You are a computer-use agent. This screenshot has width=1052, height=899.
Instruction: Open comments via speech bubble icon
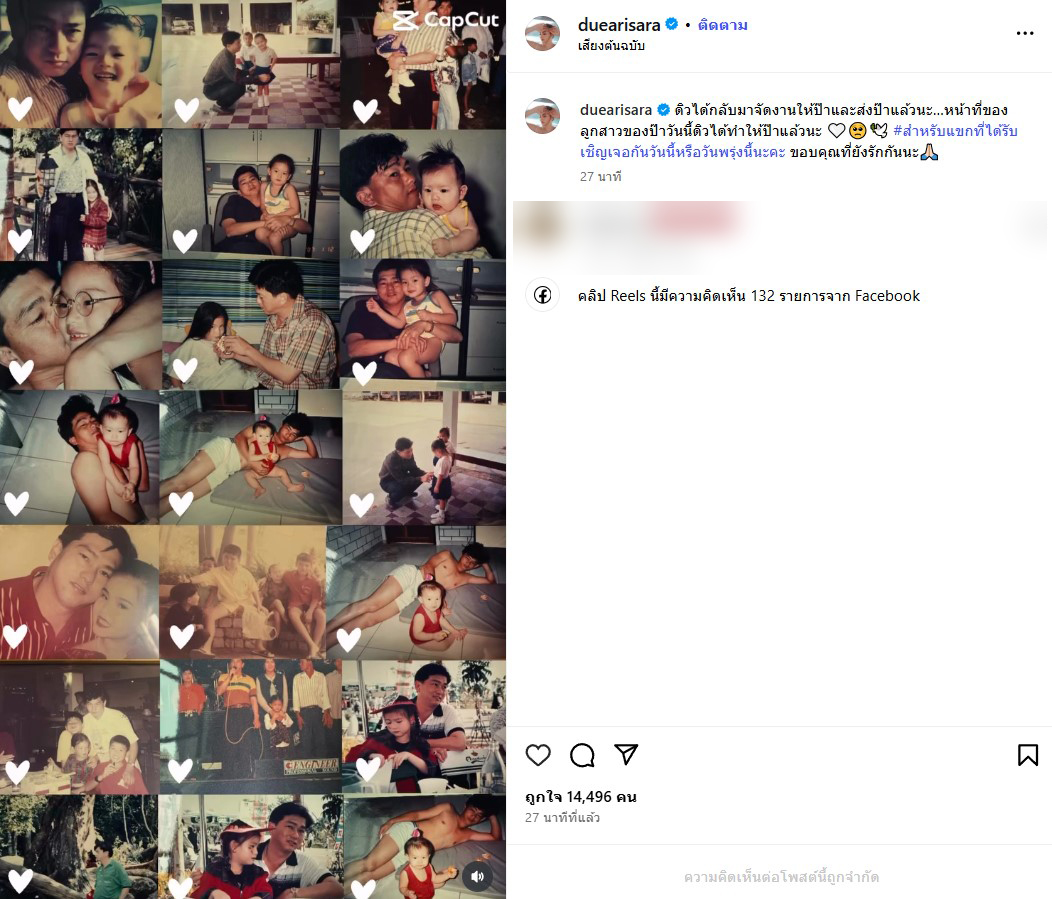(x=582, y=755)
